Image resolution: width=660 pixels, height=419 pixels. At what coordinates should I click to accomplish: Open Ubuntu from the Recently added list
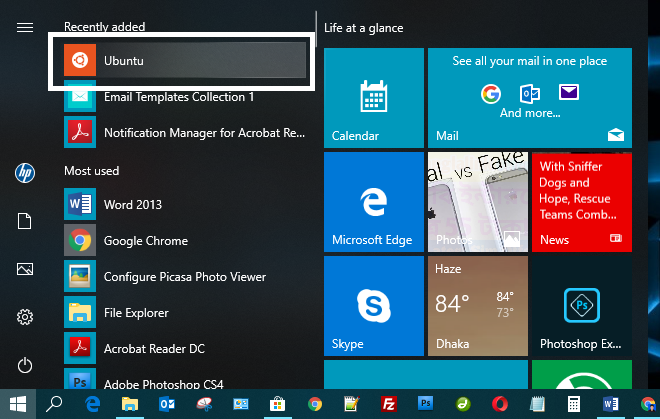(185, 60)
